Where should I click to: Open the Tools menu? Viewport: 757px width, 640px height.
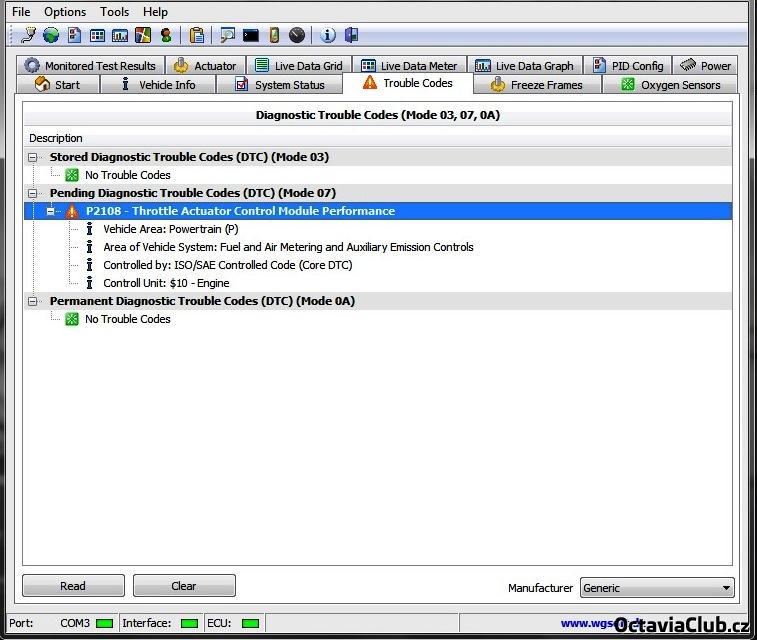[x=115, y=12]
